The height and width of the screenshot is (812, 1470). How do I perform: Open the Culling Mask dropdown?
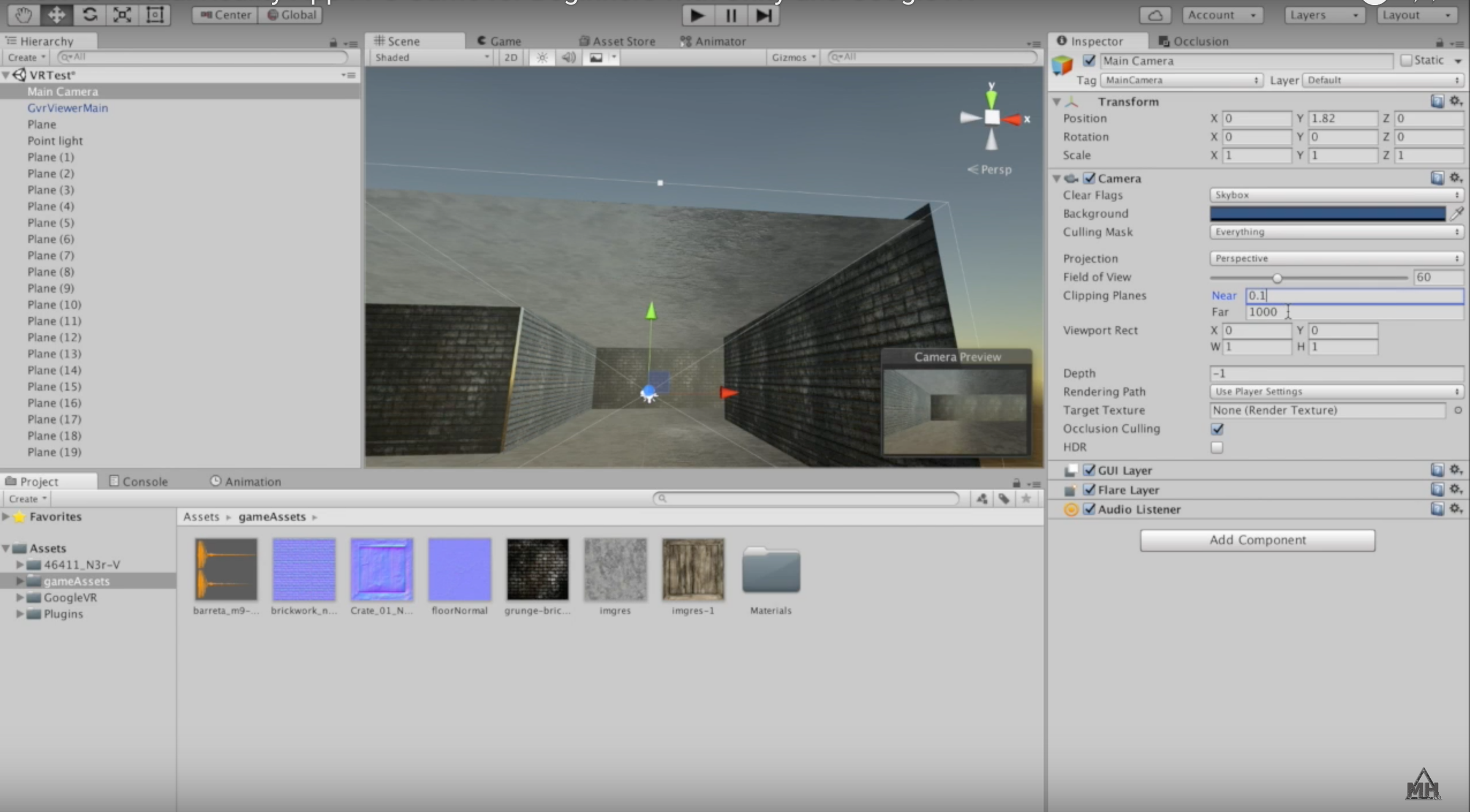pos(1335,231)
